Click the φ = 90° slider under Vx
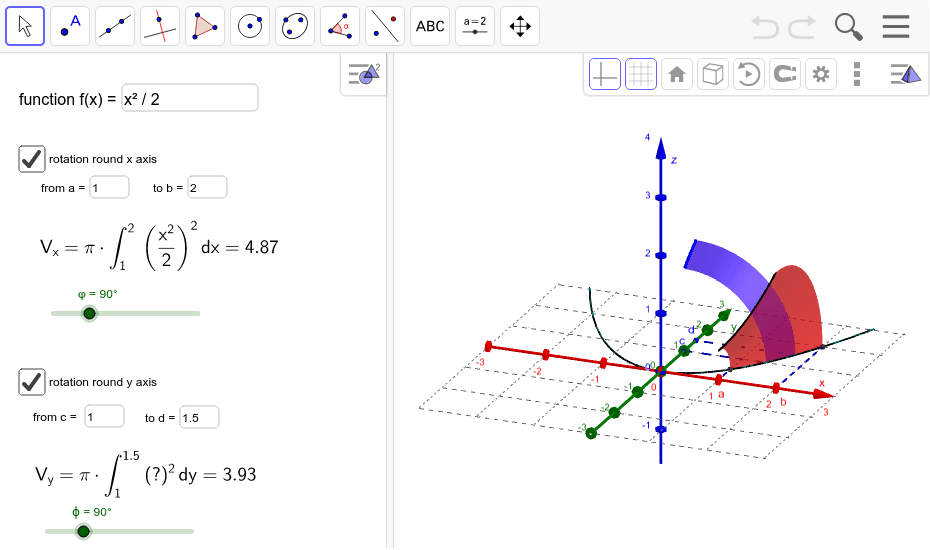 coord(90,313)
